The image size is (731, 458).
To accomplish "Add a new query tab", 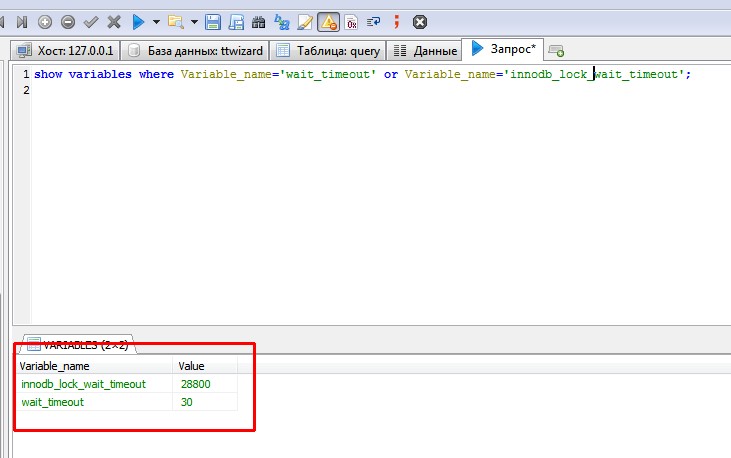I will coord(556,50).
